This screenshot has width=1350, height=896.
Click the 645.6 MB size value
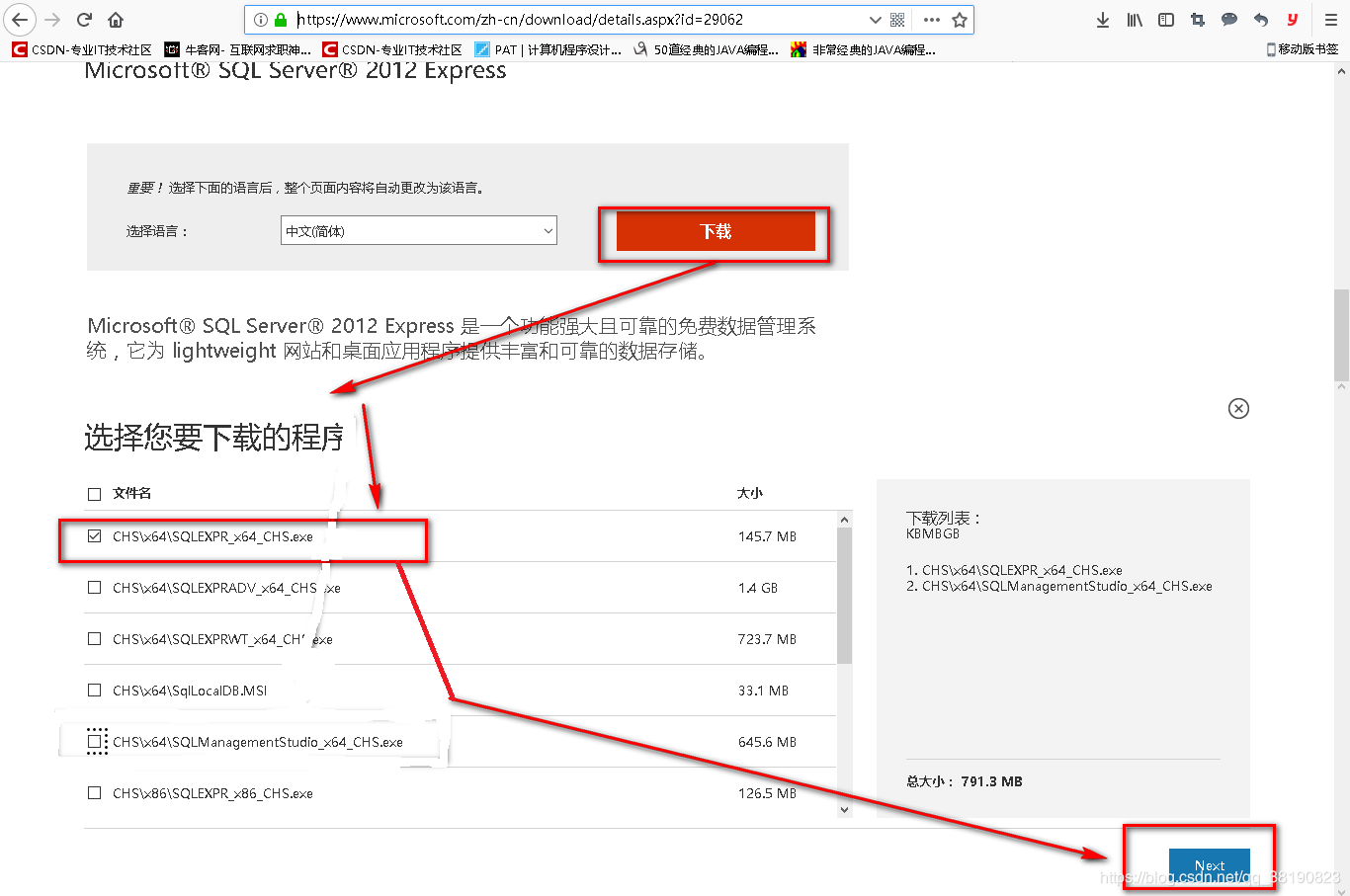(767, 742)
